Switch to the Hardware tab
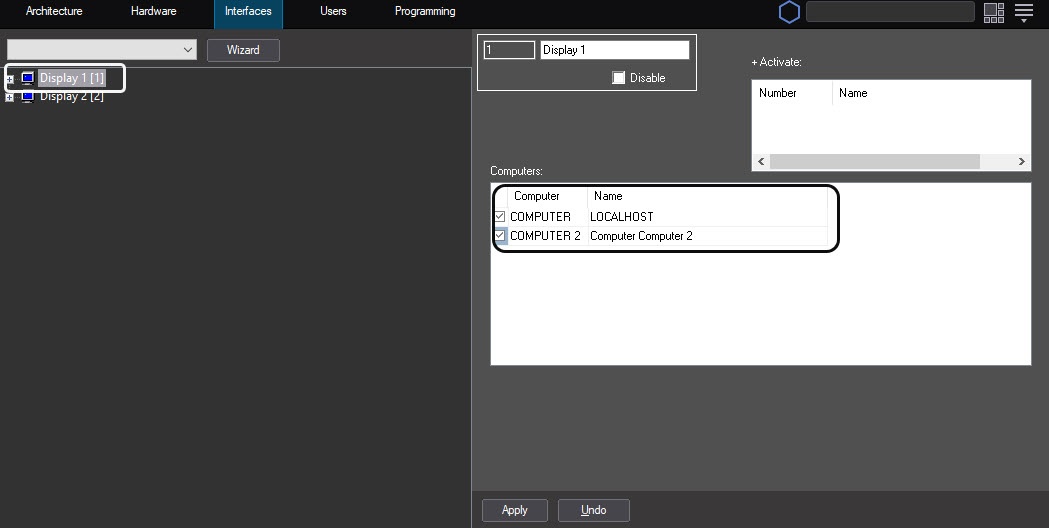 pyautogui.click(x=153, y=12)
